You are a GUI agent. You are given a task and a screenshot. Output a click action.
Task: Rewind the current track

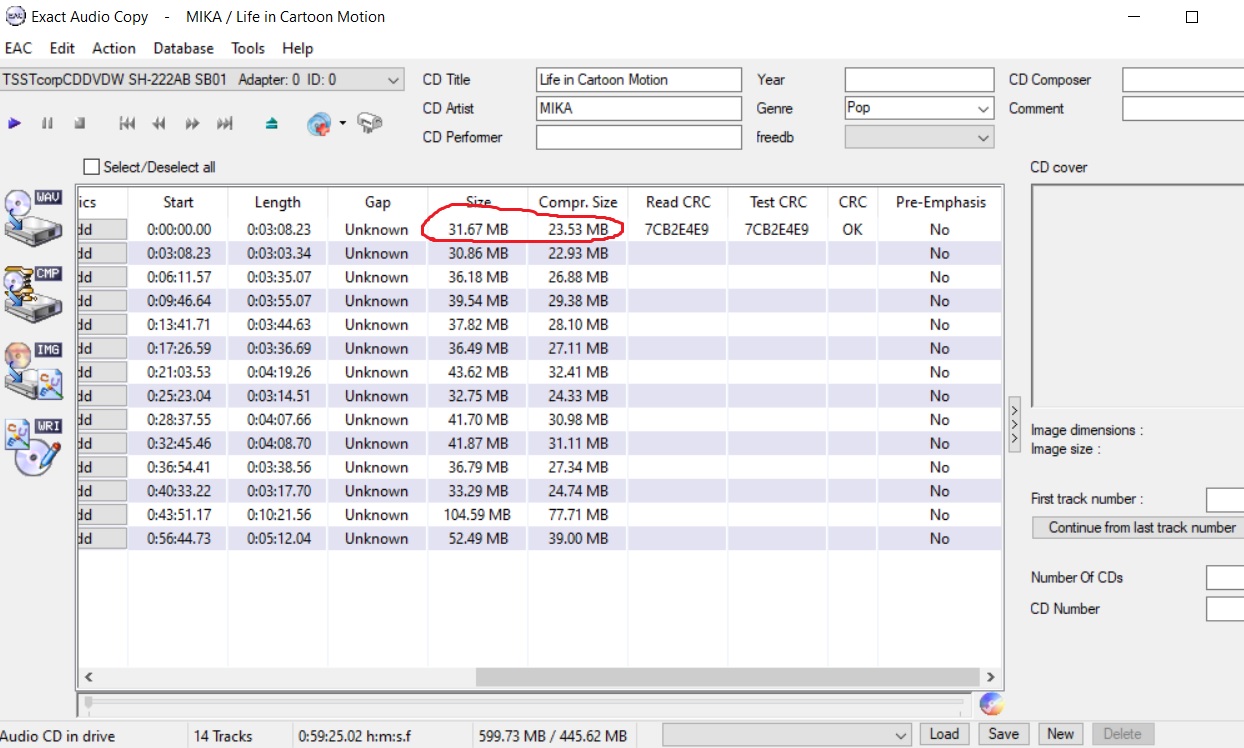[x=159, y=123]
